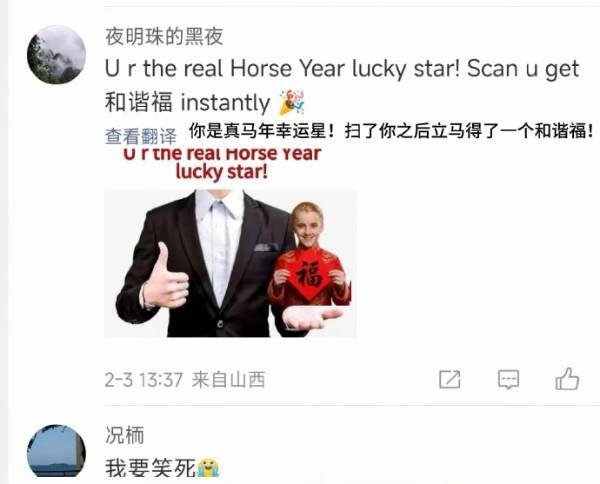Click the 和谐福 text in the comment

pos(139,103)
